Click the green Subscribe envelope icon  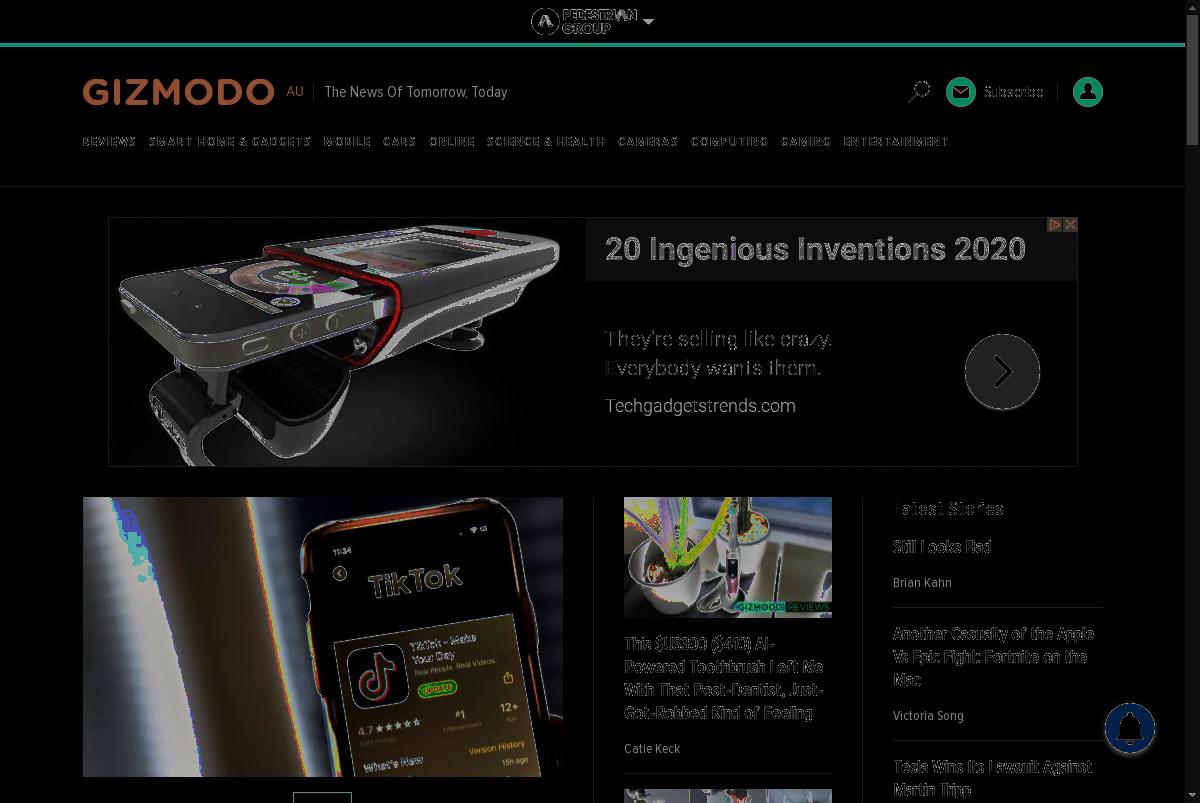(961, 92)
